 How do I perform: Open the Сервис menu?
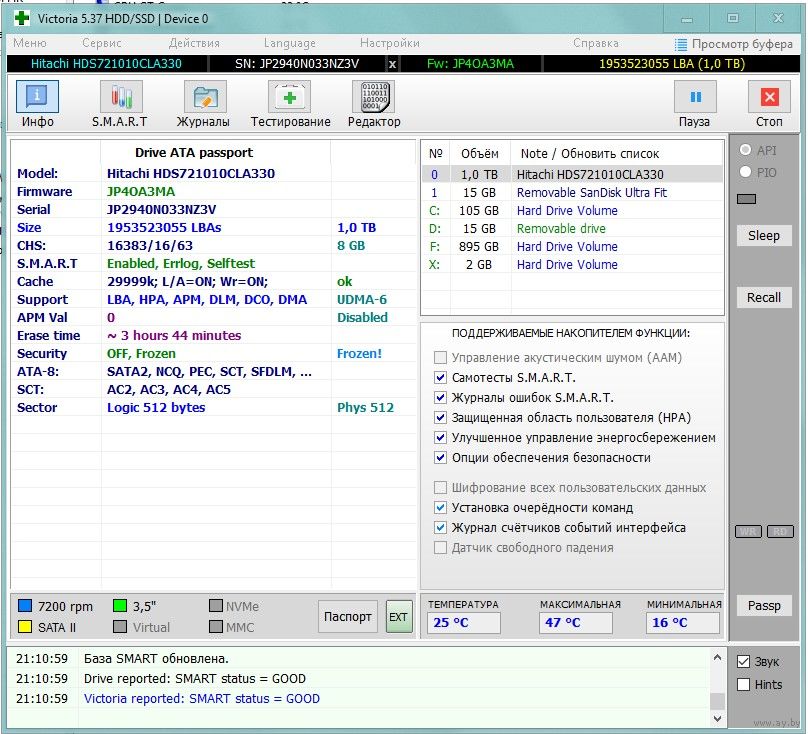(x=102, y=43)
